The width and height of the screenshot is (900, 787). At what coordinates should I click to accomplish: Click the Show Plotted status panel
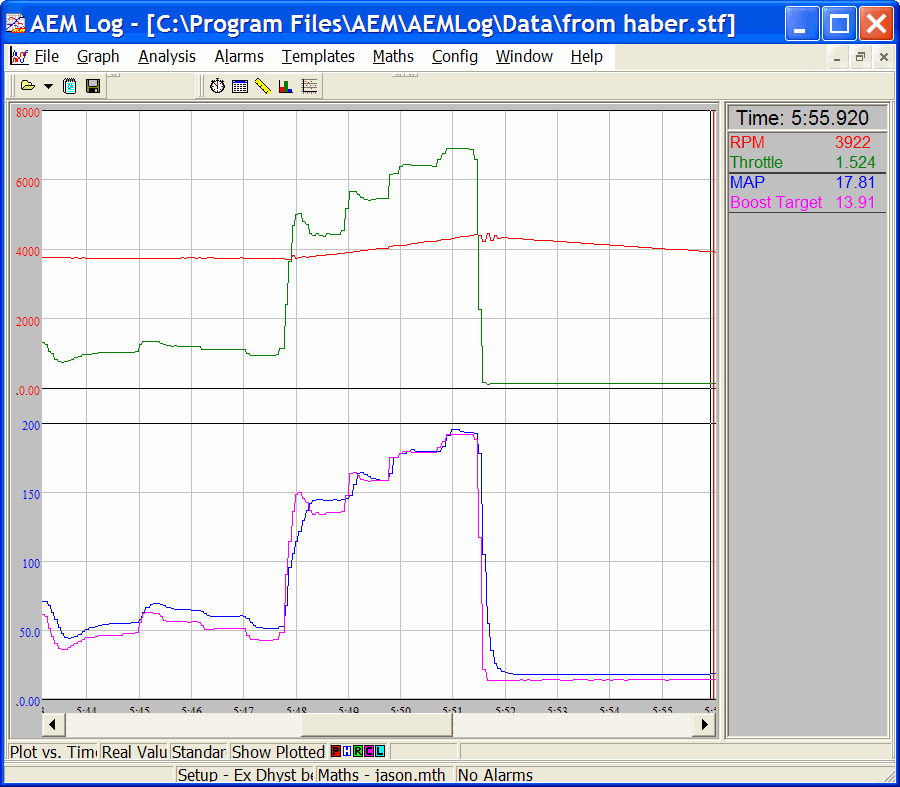(278, 751)
